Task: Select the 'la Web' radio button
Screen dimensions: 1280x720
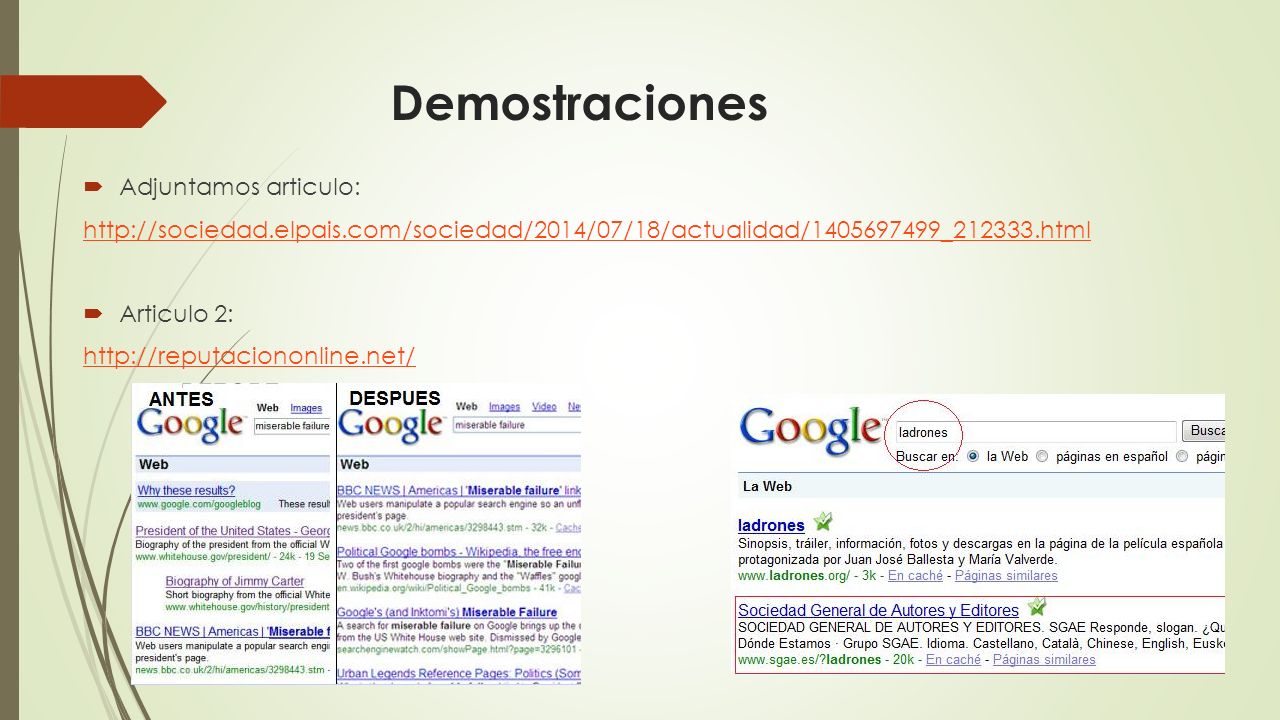Action: pyautogui.click(x=973, y=457)
